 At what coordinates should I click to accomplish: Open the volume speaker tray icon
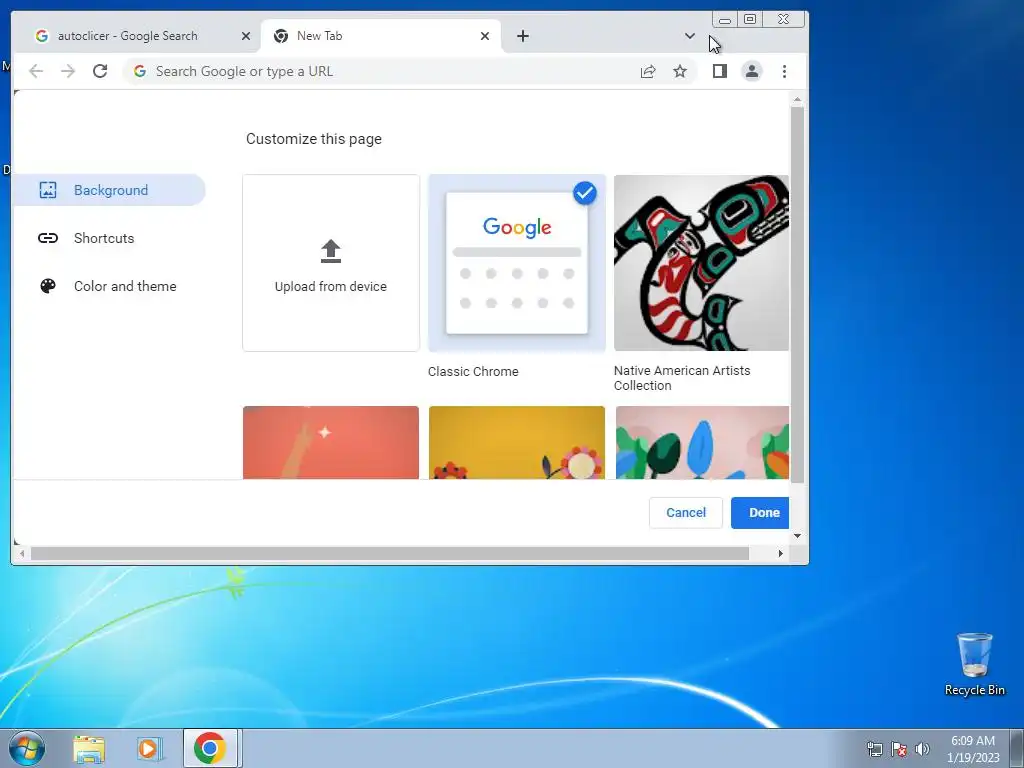tap(922, 749)
